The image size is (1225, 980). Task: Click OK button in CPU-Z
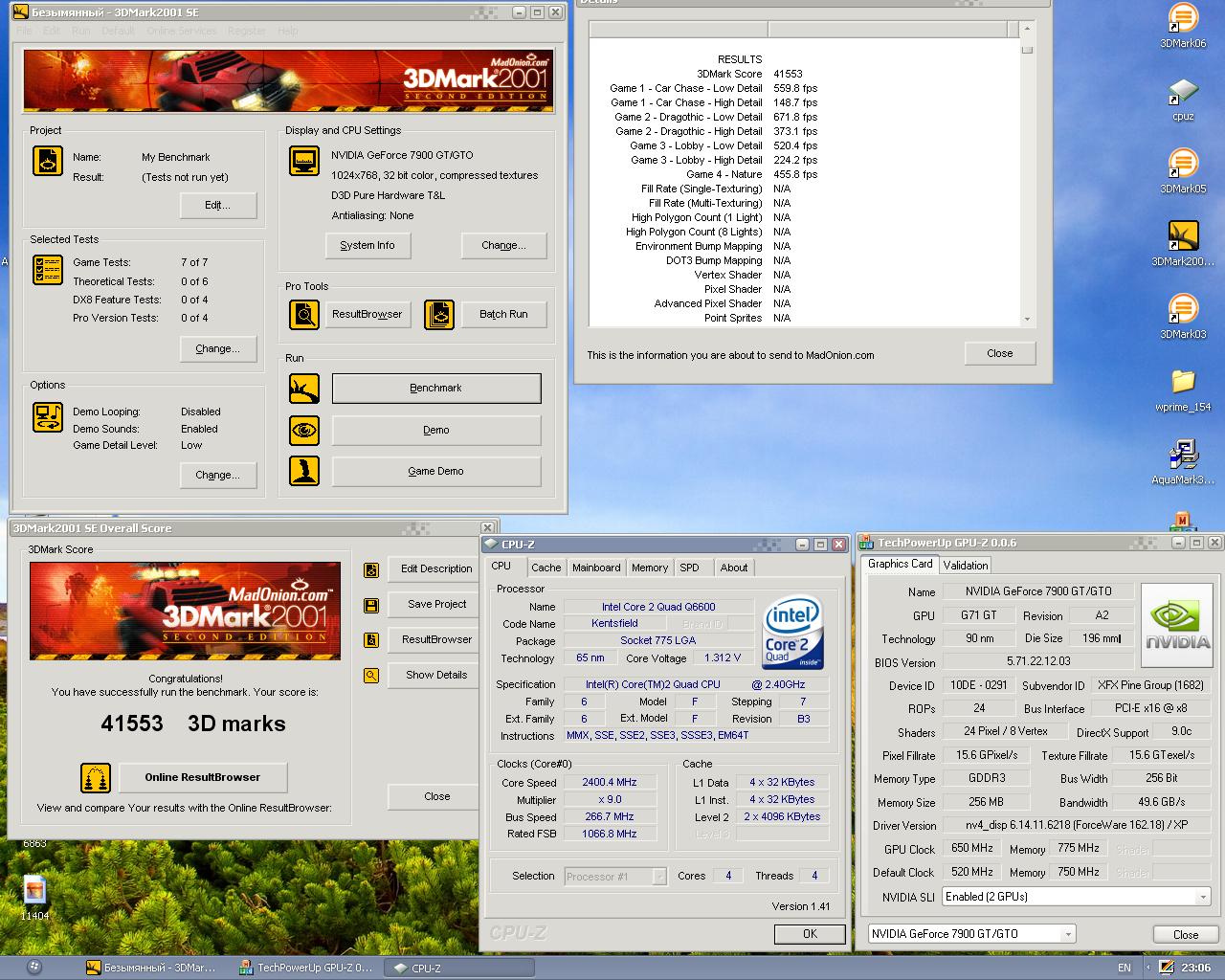coord(810,934)
